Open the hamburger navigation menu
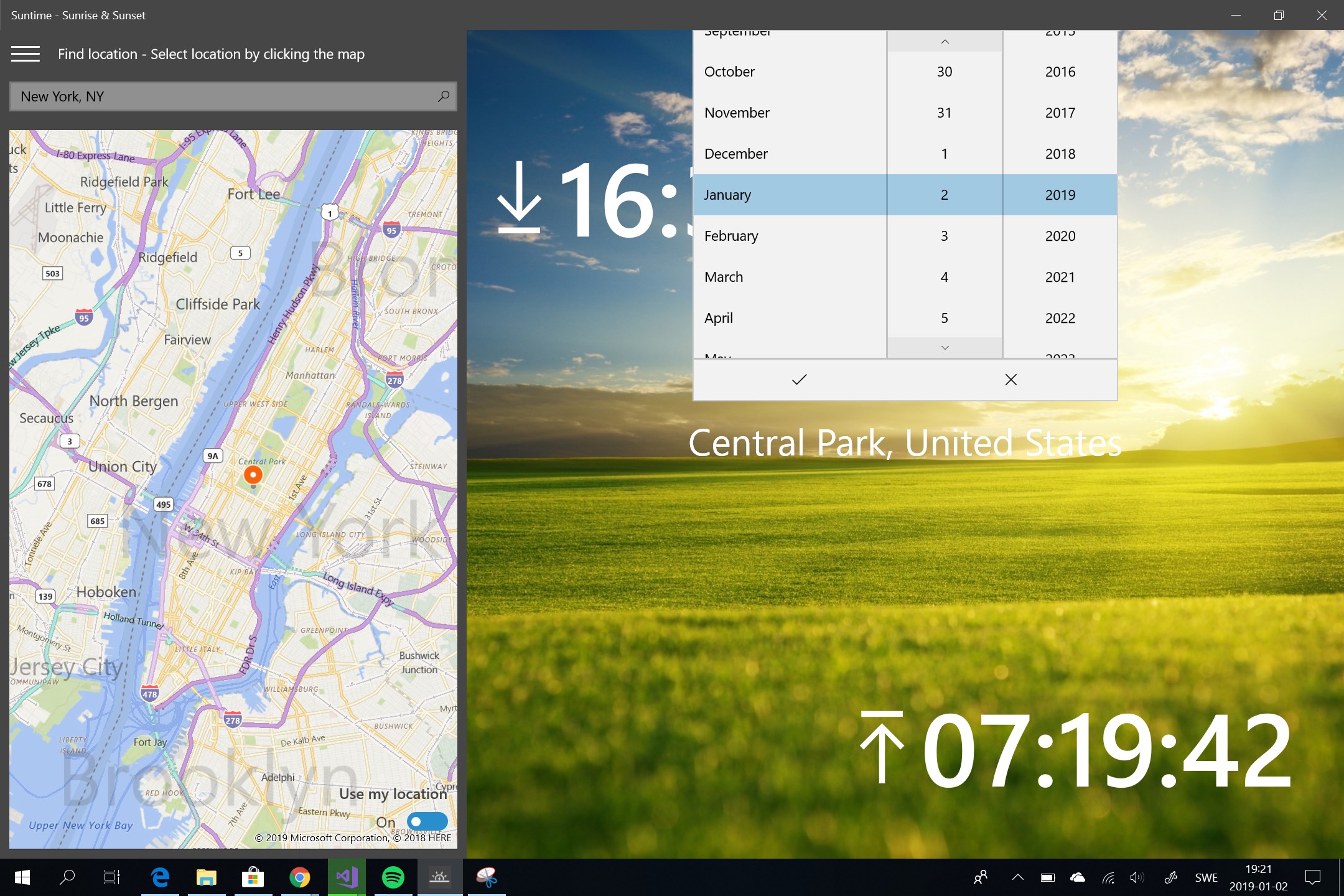The height and width of the screenshot is (896, 1344). tap(26, 54)
